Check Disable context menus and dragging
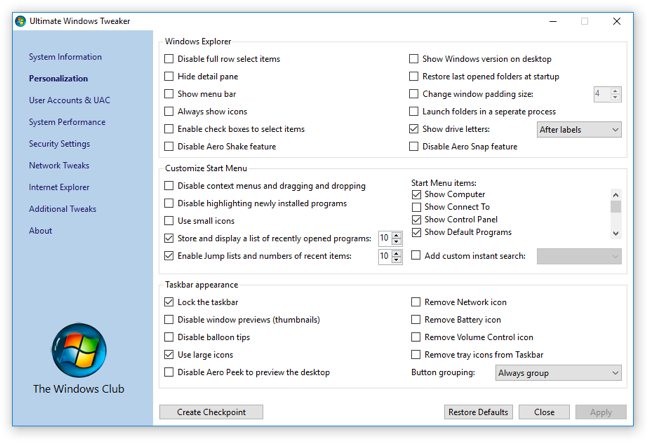The height and width of the screenshot is (444, 650). click(169, 186)
